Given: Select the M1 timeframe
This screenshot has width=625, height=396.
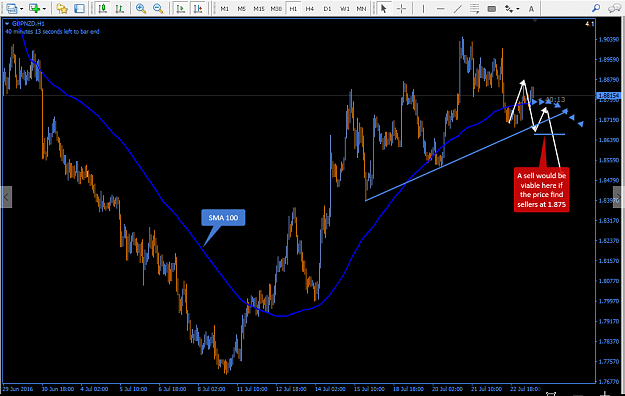Looking at the screenshot, I should [225, 8].
